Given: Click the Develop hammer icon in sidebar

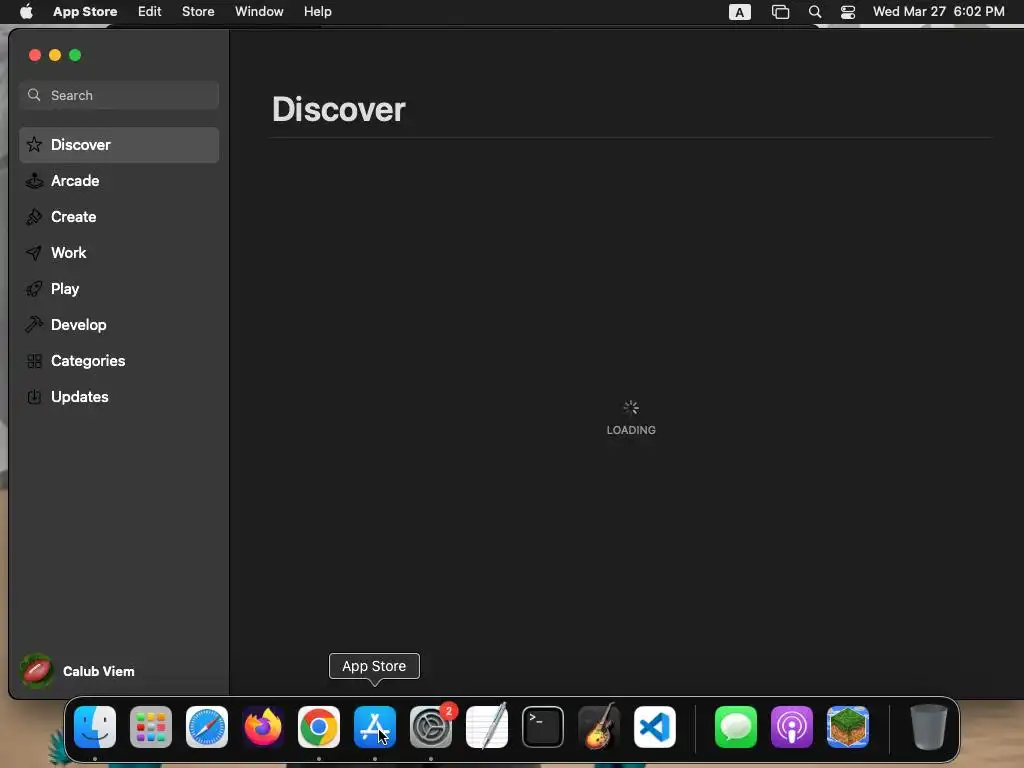Looking at the screenshot, I should 34,325.
